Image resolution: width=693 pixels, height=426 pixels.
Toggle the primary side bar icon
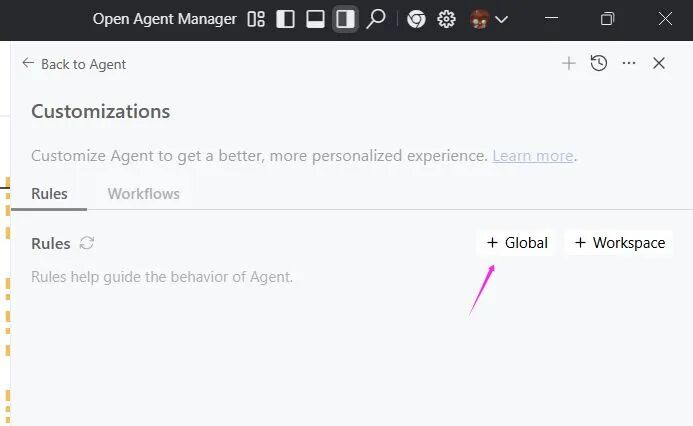(285, 19)
